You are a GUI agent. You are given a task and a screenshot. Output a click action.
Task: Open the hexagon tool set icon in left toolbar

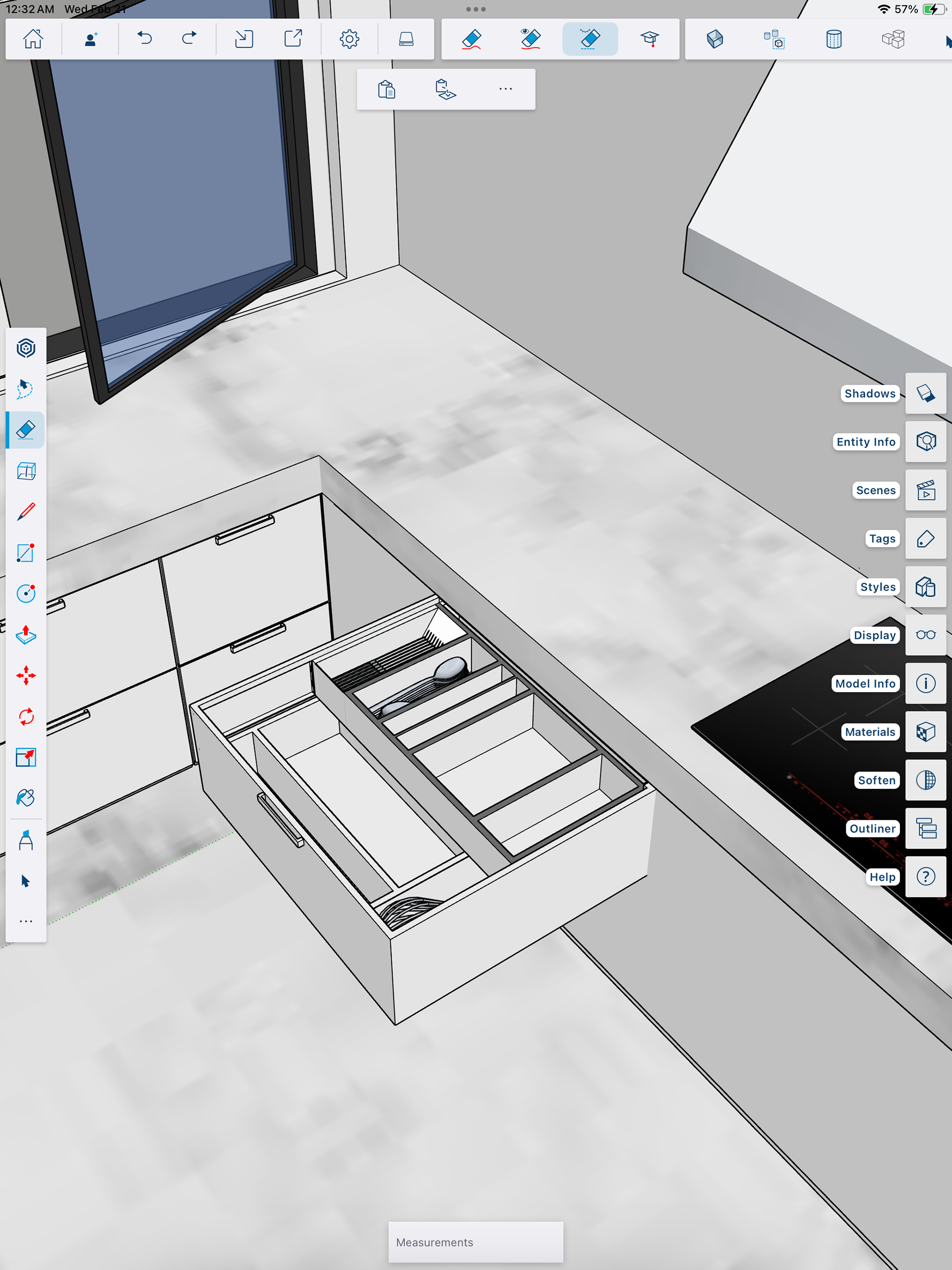click(26, 348)
